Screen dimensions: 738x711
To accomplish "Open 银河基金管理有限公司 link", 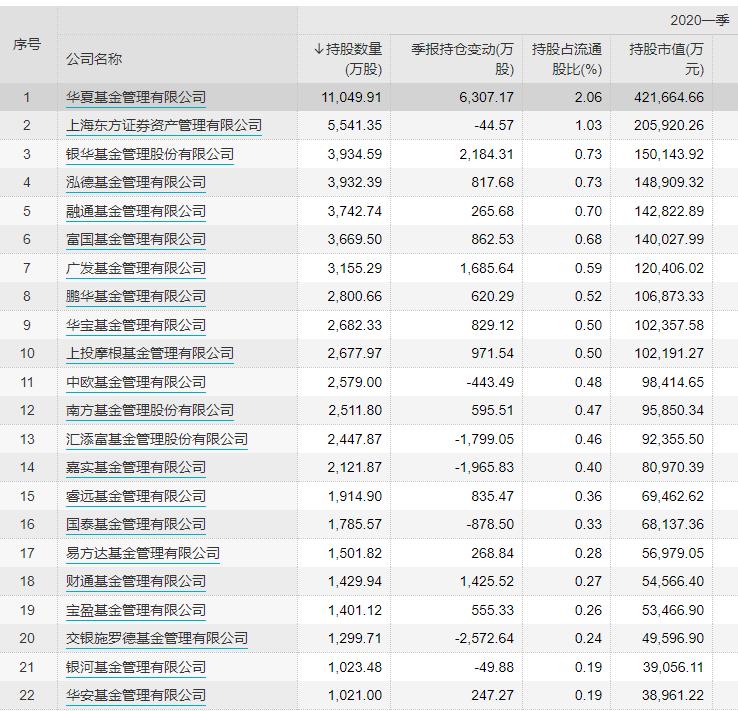I will click(136, 666).
